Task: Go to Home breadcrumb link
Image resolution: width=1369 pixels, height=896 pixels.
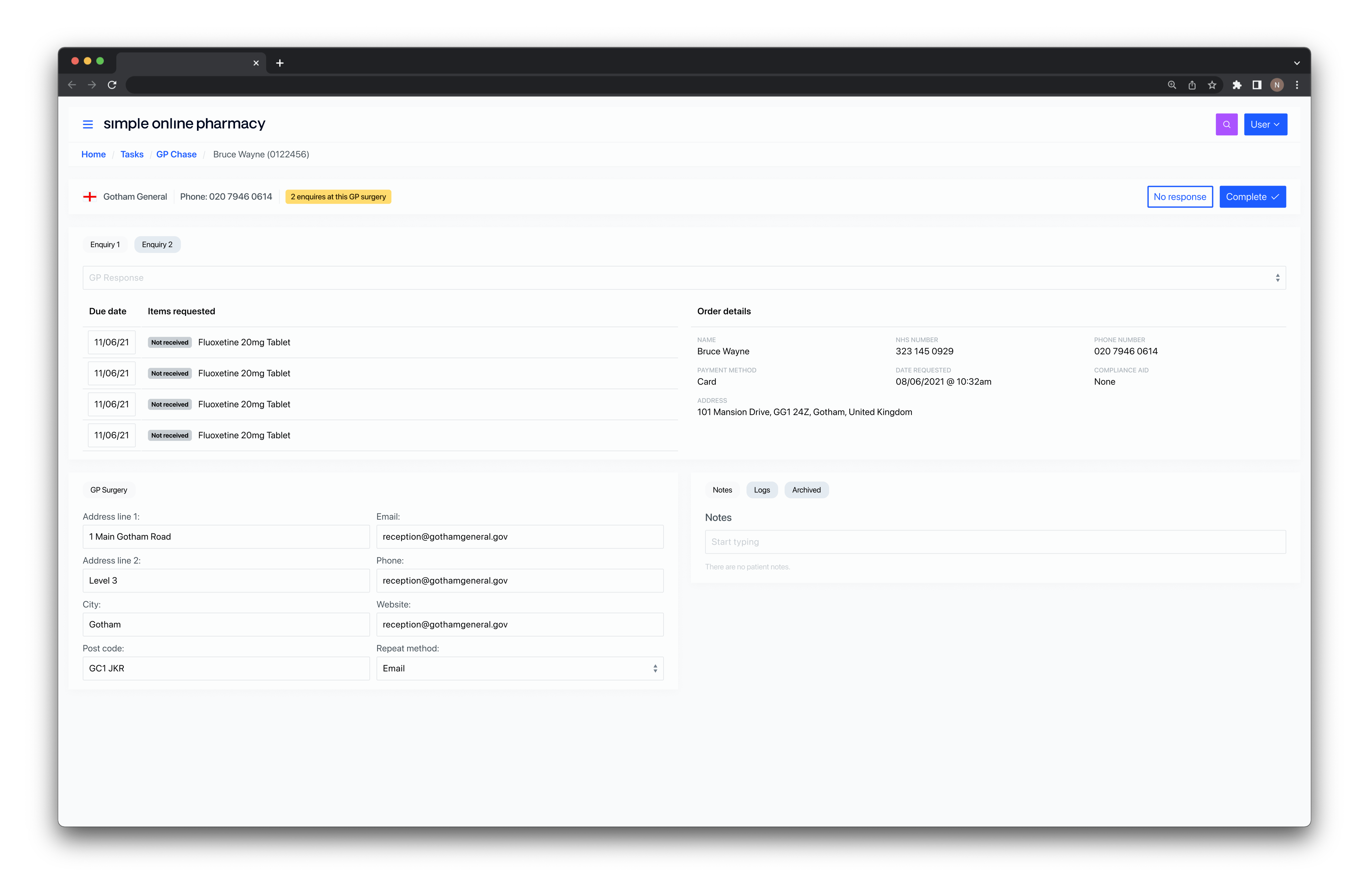Action: tap(93, 154)
